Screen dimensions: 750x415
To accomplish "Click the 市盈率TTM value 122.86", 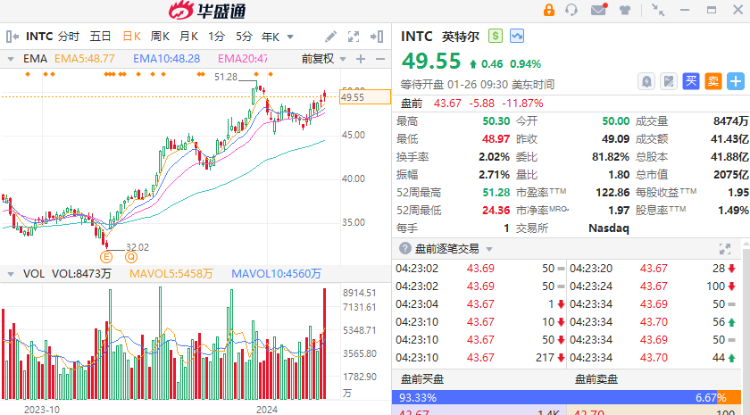I will click(612, 192).
